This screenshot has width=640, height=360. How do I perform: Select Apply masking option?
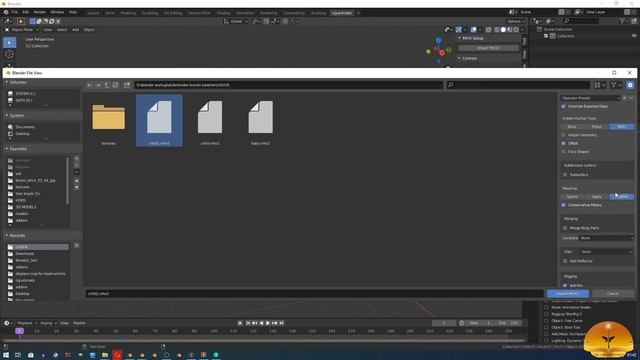pyautogui.click(x=597, y=197)
